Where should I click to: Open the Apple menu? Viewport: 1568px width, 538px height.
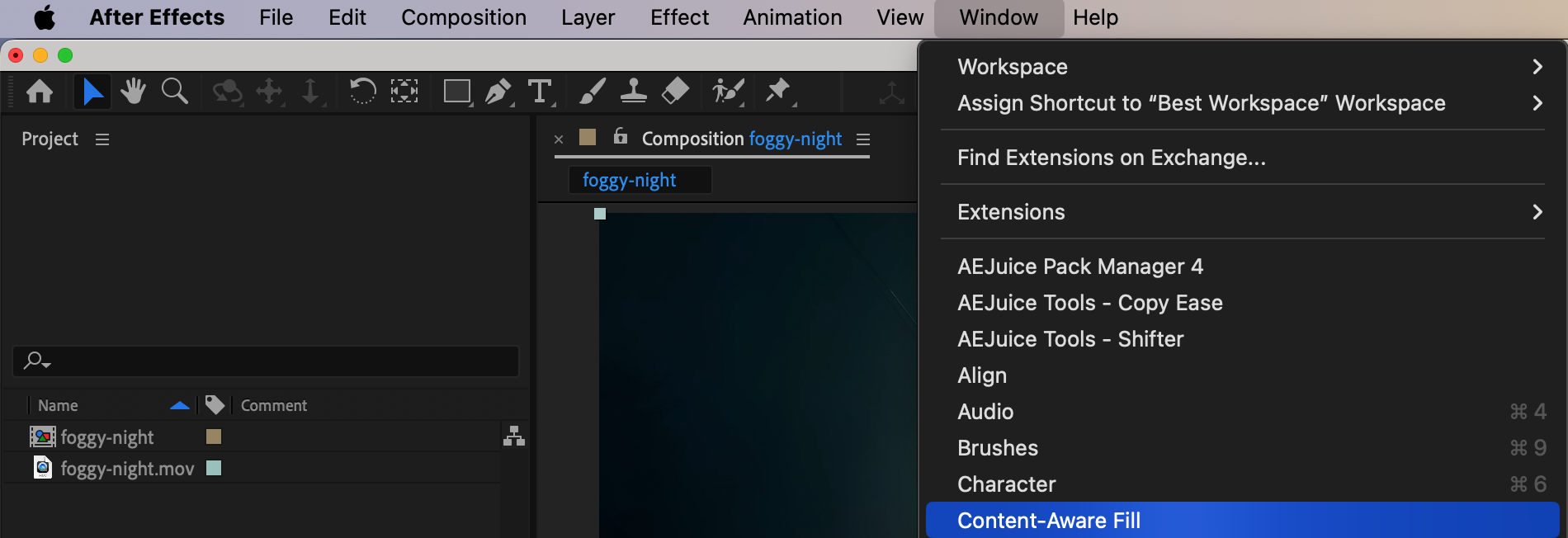(45, 17)
